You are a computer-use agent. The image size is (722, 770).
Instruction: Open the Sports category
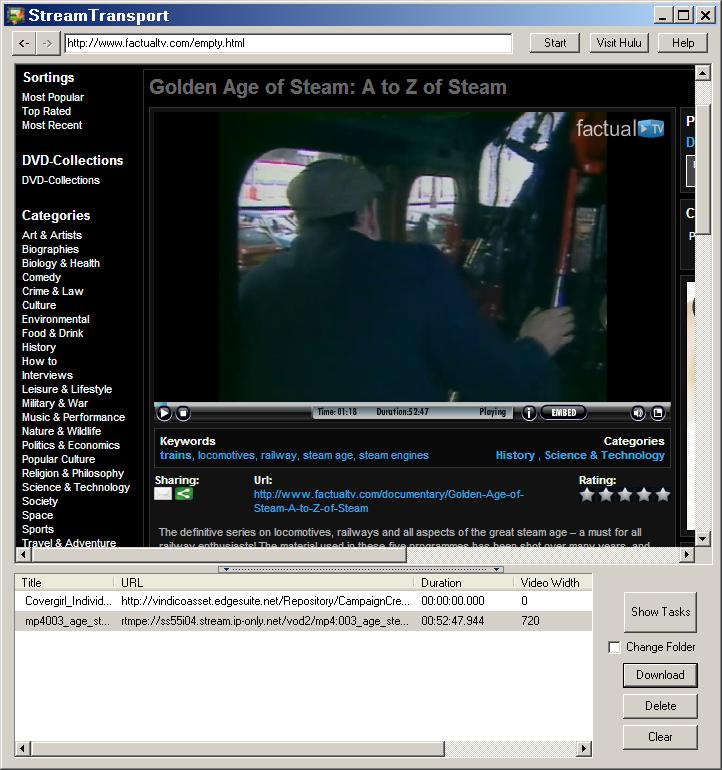point(38,529)
